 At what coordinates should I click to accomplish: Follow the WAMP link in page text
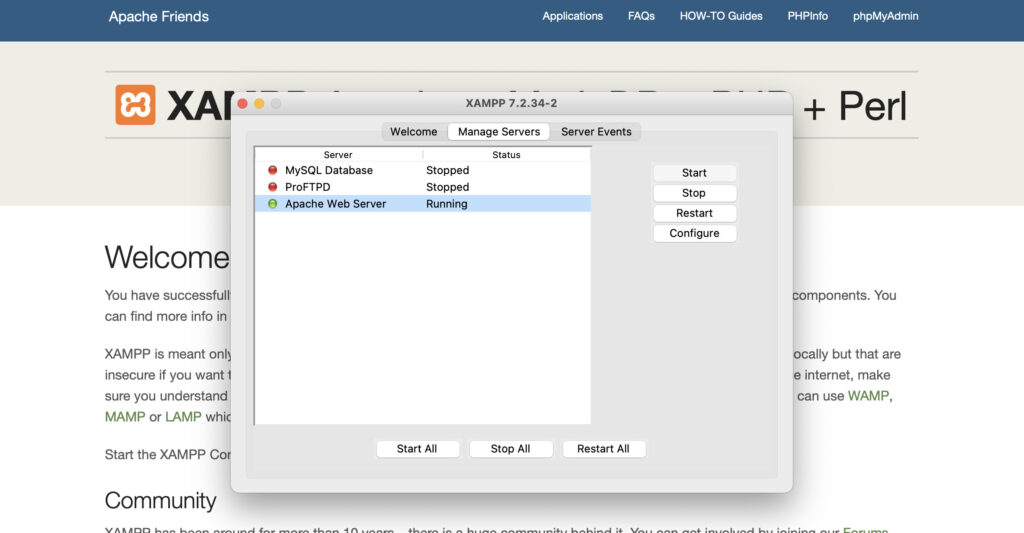click(x=869, y=396)
